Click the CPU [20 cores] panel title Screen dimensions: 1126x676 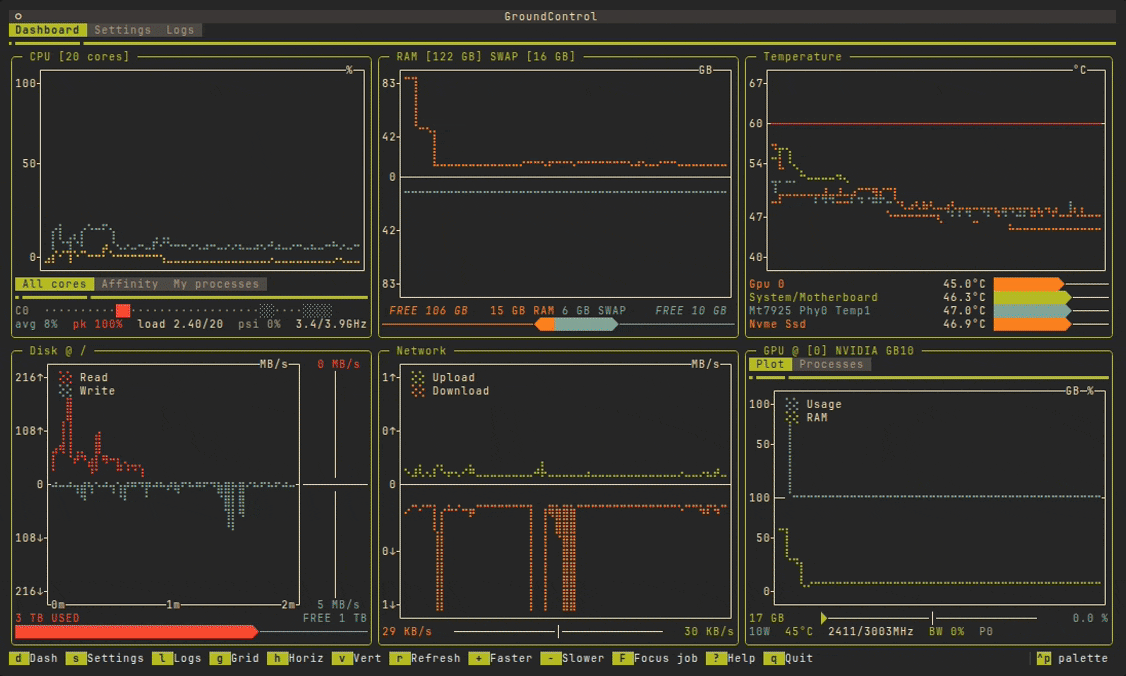tap(79, 57)
